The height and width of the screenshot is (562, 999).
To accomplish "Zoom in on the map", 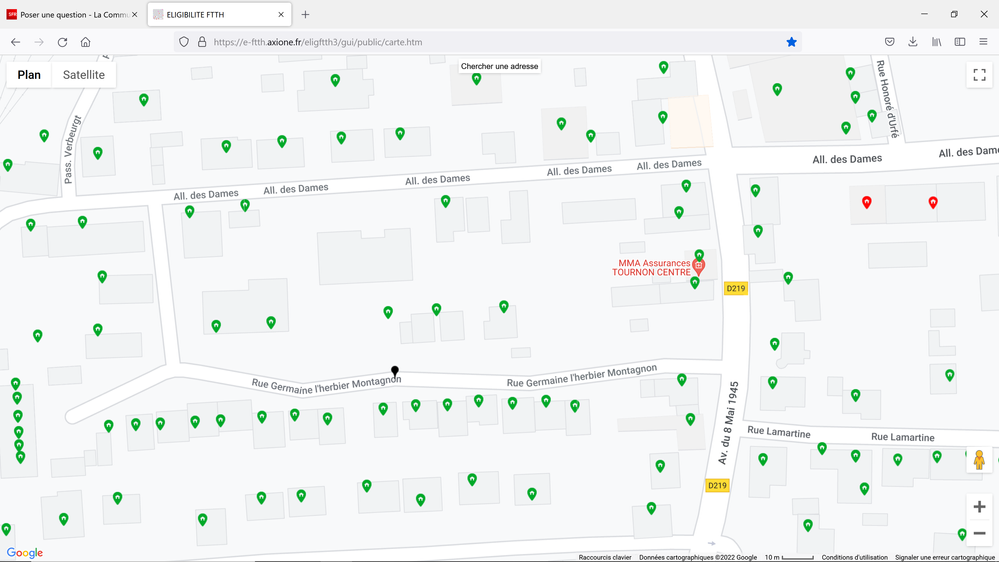I will click(x=979, y=507).
